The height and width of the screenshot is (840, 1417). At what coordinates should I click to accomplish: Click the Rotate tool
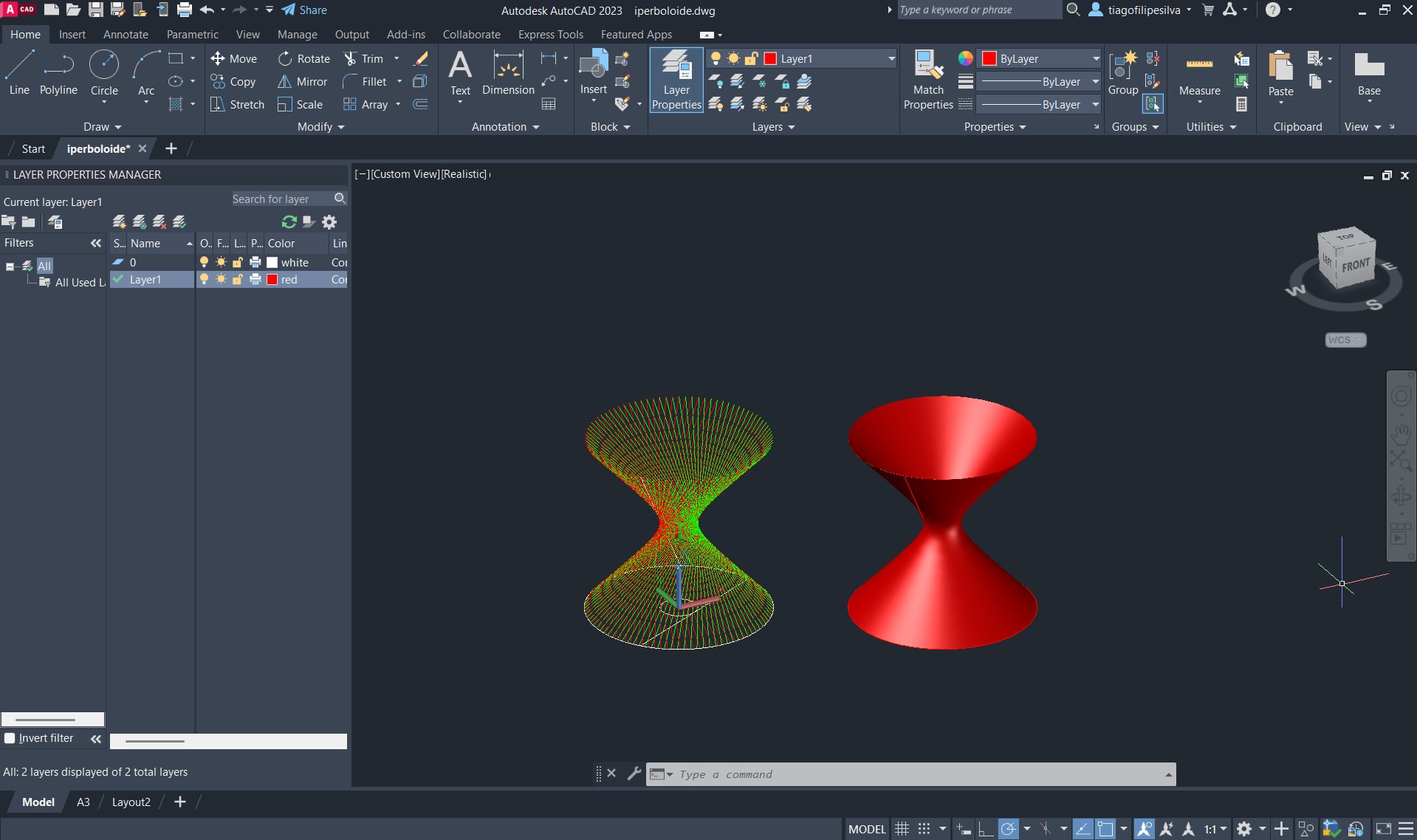click(304, 58)
